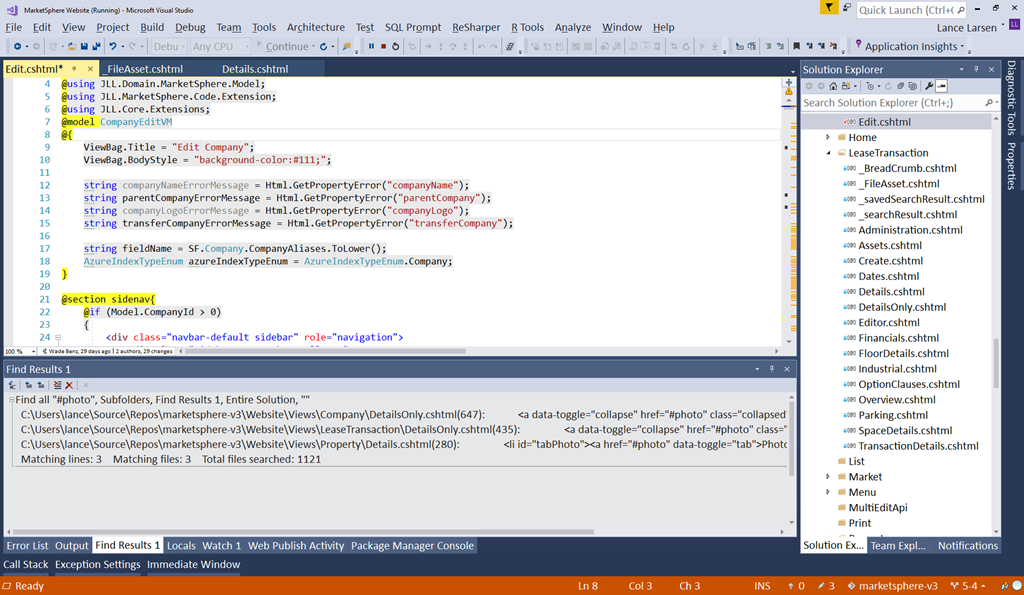Collapse the LeaseTransaction folder
Screen dimensions: 1024x595
pyautogui.click(x=828, y=153)
